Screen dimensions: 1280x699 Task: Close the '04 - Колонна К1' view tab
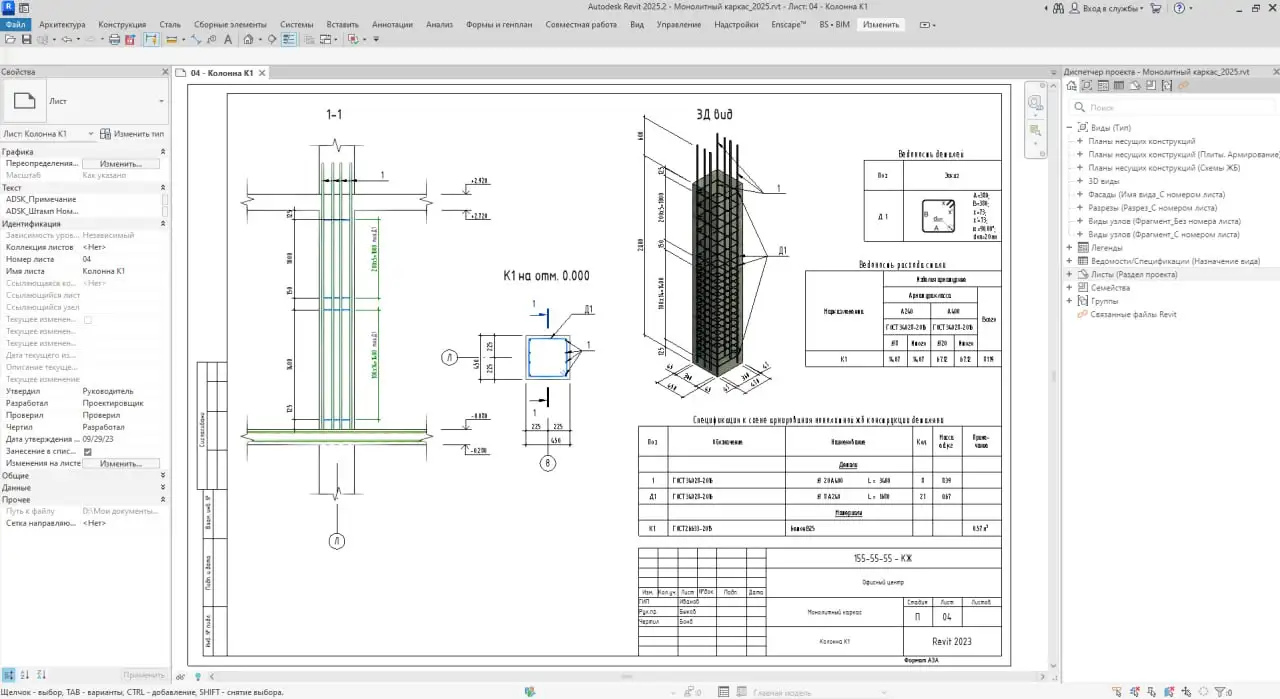pos(262,73)
